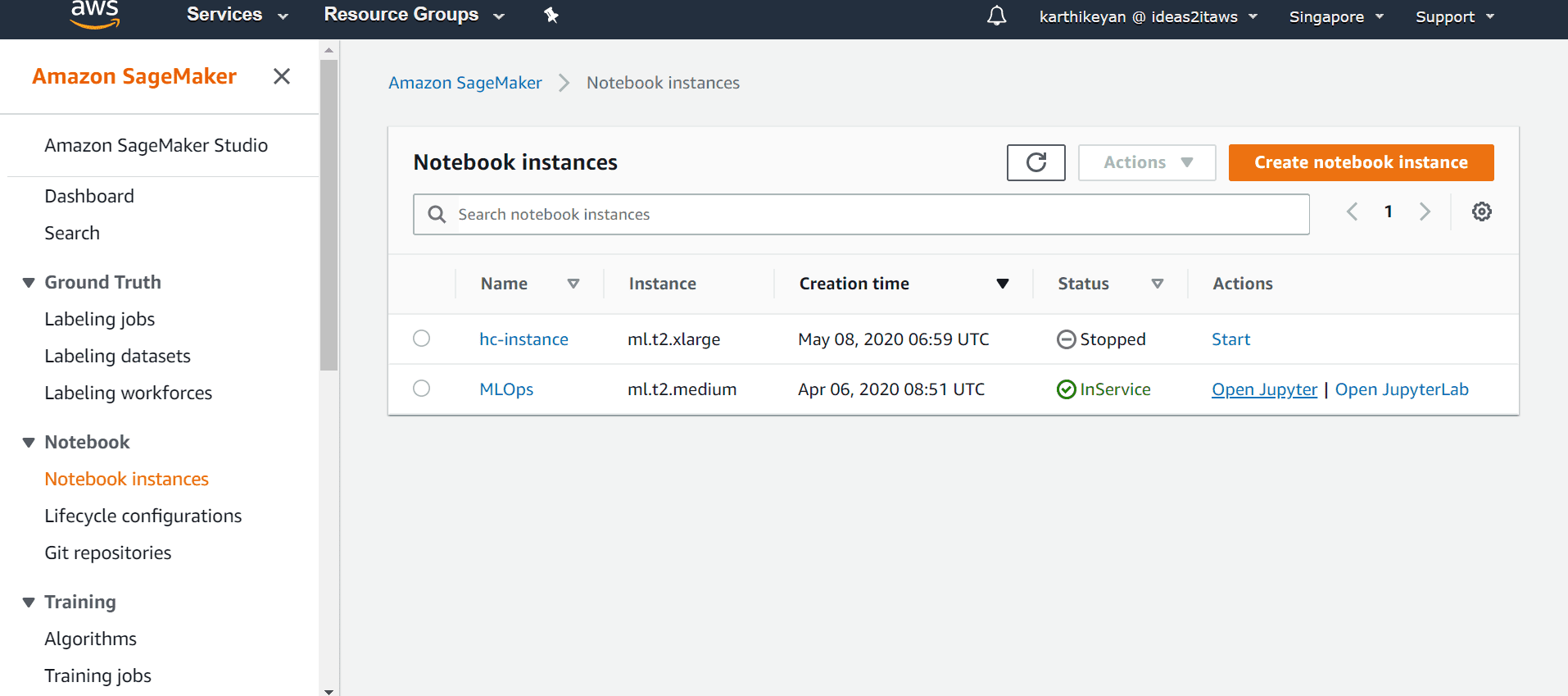Viewport: 1568px width, 696px height.
Task: Collapse the Training section
Action: pyautogui.click(x=29, y=603)
